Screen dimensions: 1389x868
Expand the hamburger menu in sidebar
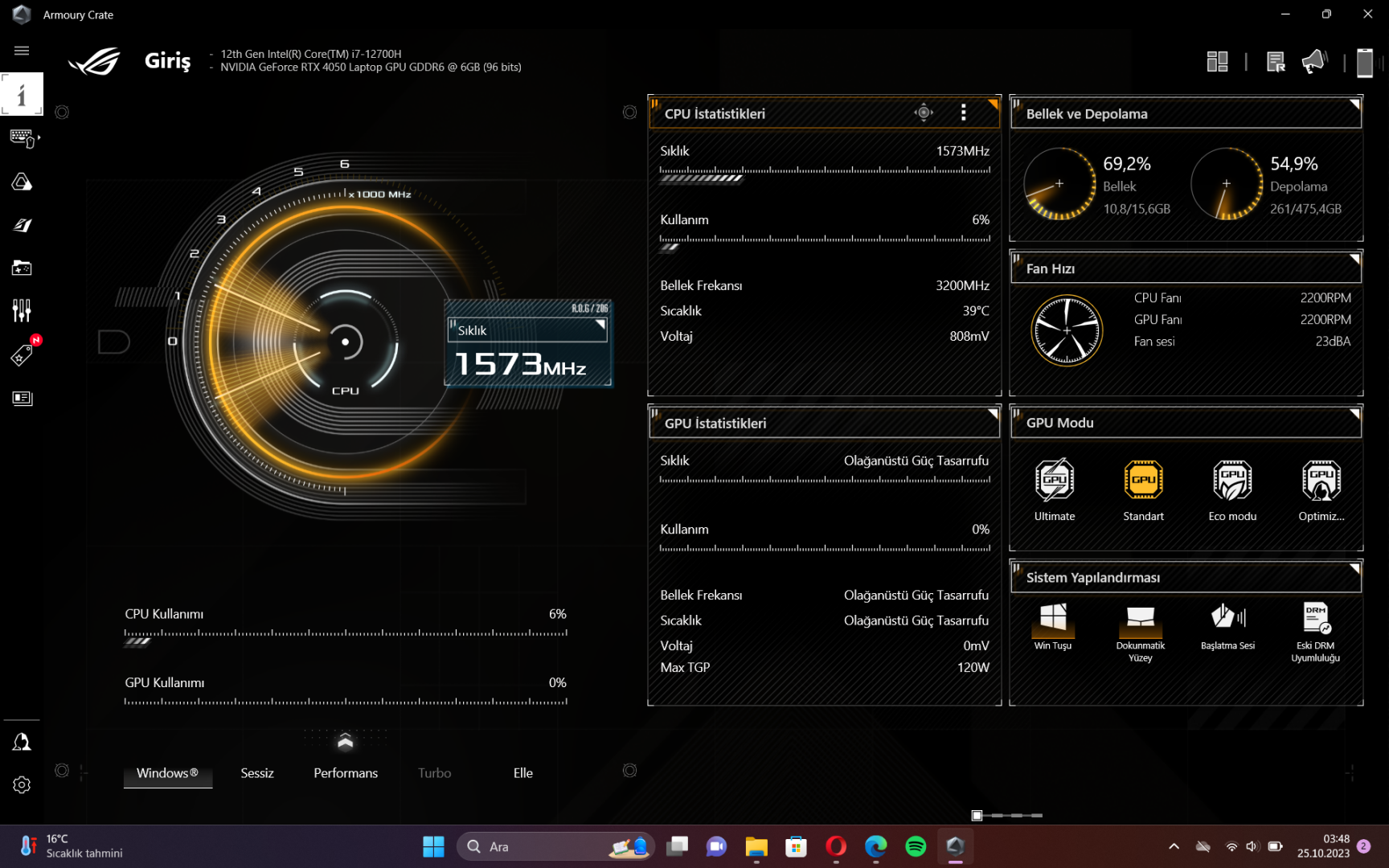click(x=22, y=51)
